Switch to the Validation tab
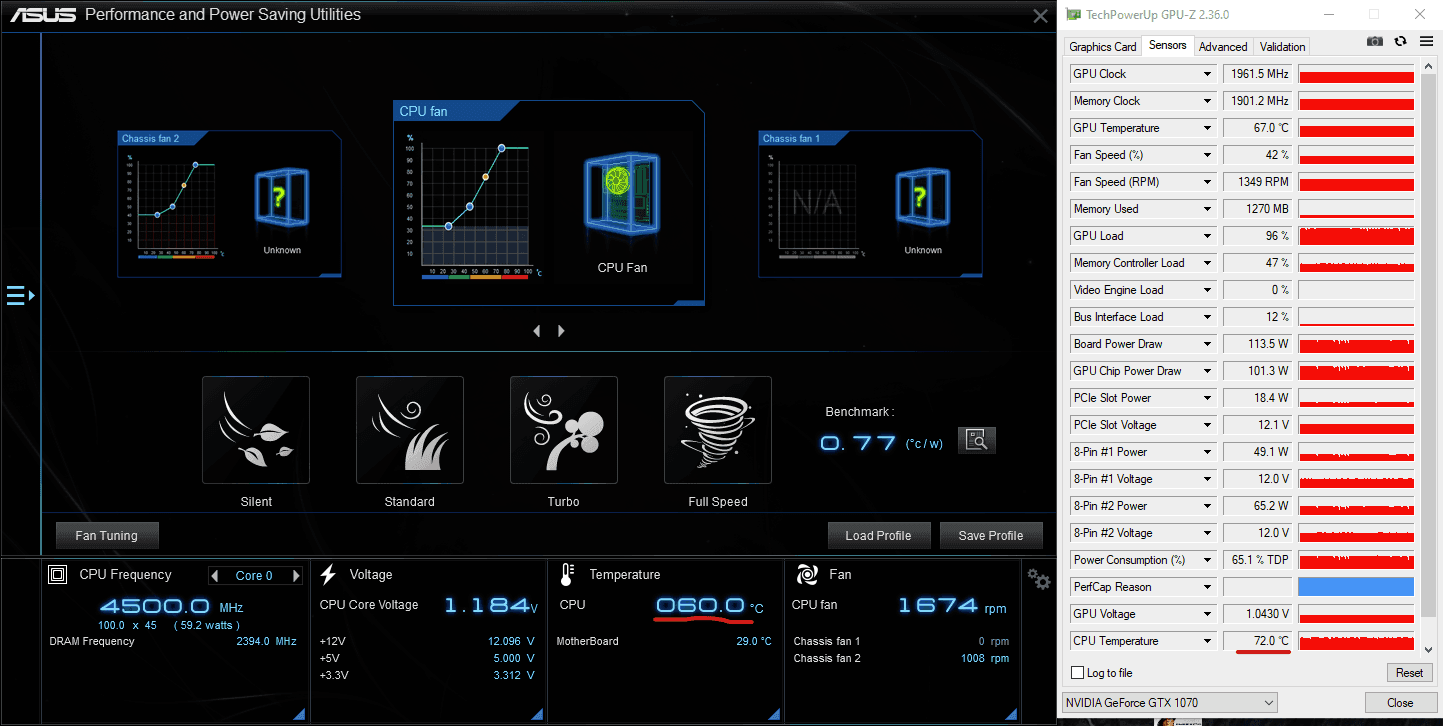 point(1282,47)
